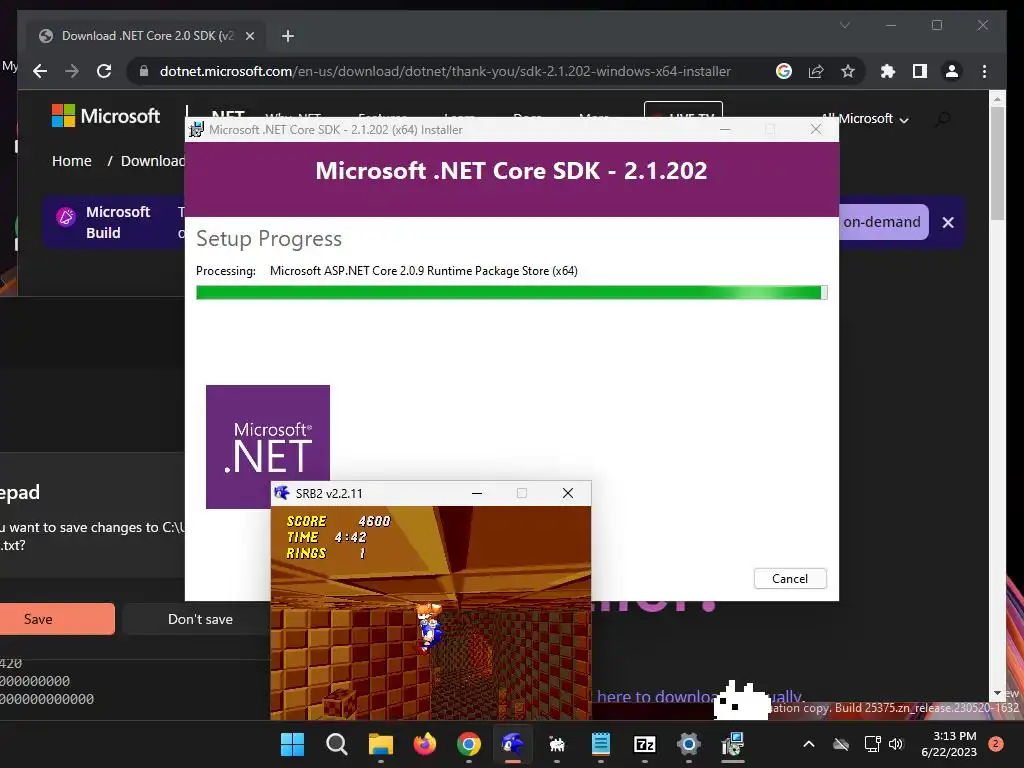Switch to Notepad in taskbar
The image size is (1024, 768).
tap(601, 744)
